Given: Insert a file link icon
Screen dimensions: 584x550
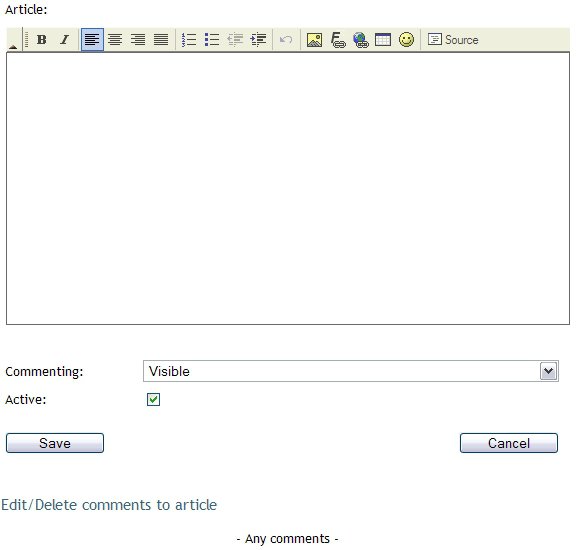Looking at the screenshot, I should tap(338, 39).
